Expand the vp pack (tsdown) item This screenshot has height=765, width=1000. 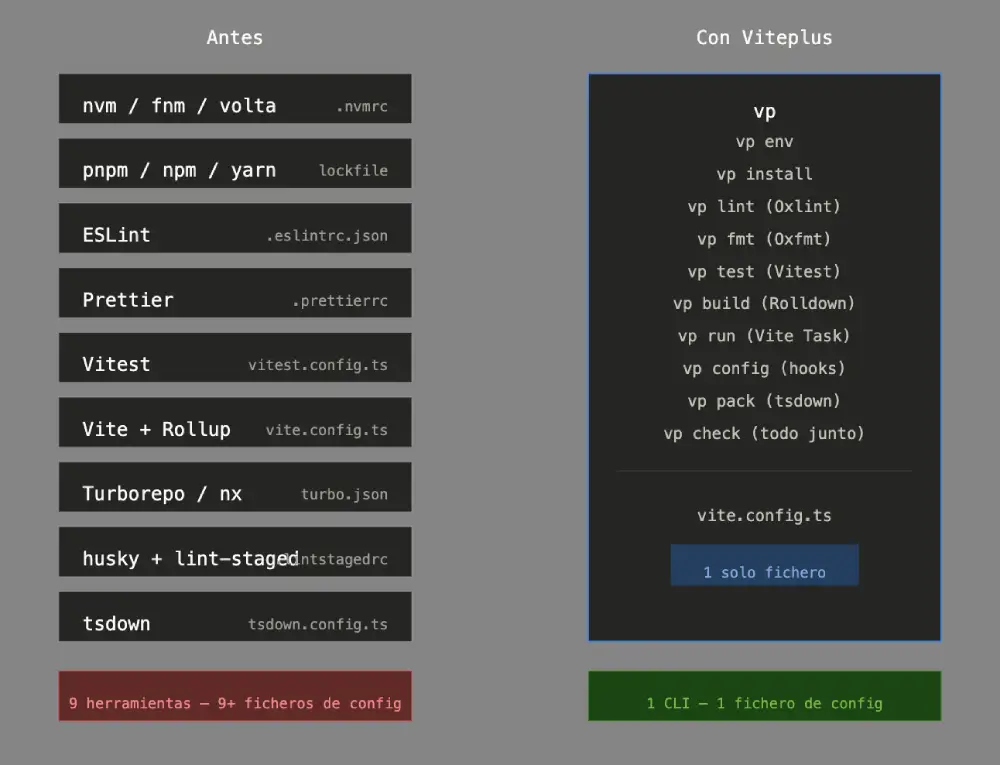(x=764, y=400)
